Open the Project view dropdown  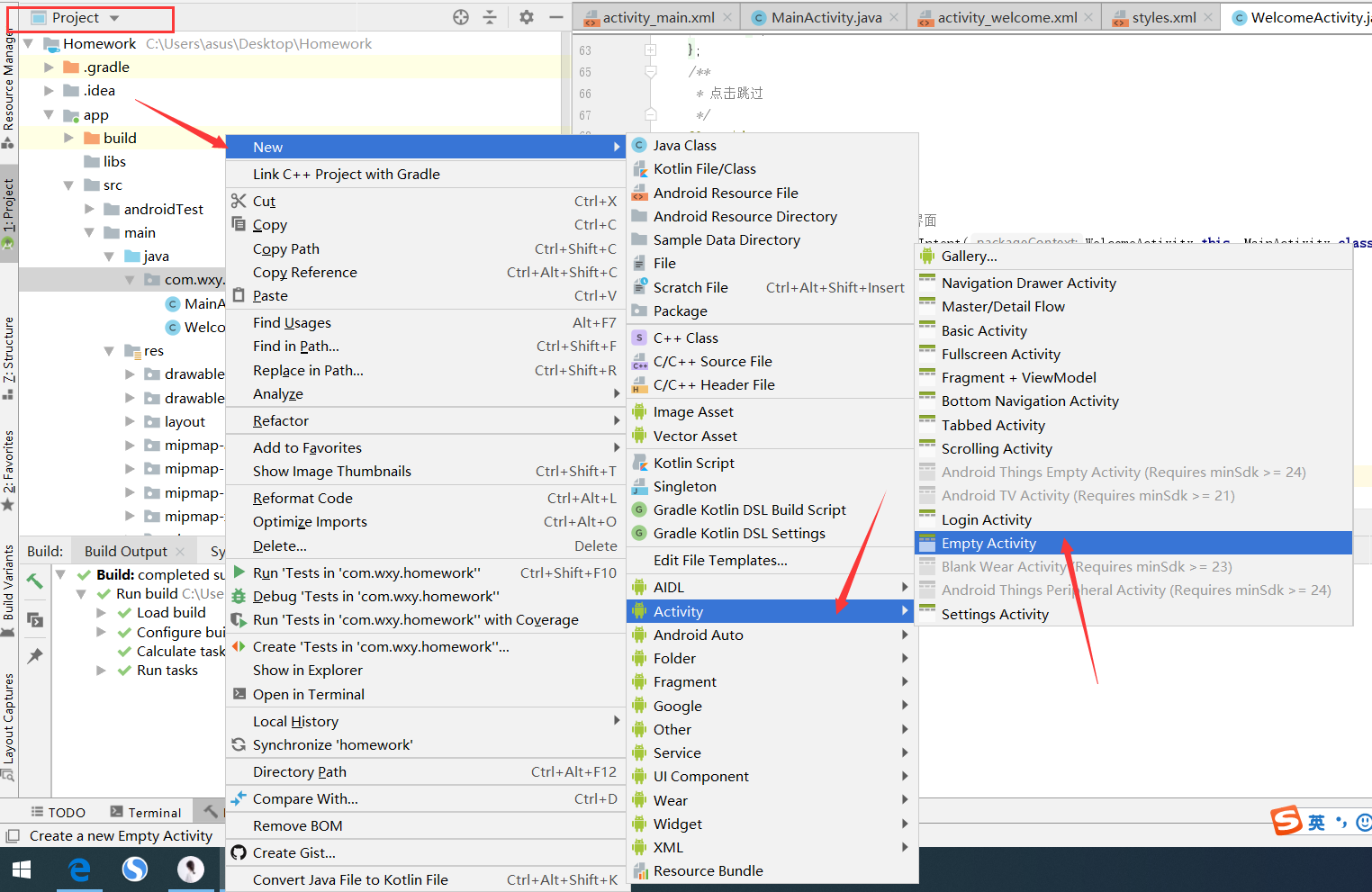(x=76, y=18)
